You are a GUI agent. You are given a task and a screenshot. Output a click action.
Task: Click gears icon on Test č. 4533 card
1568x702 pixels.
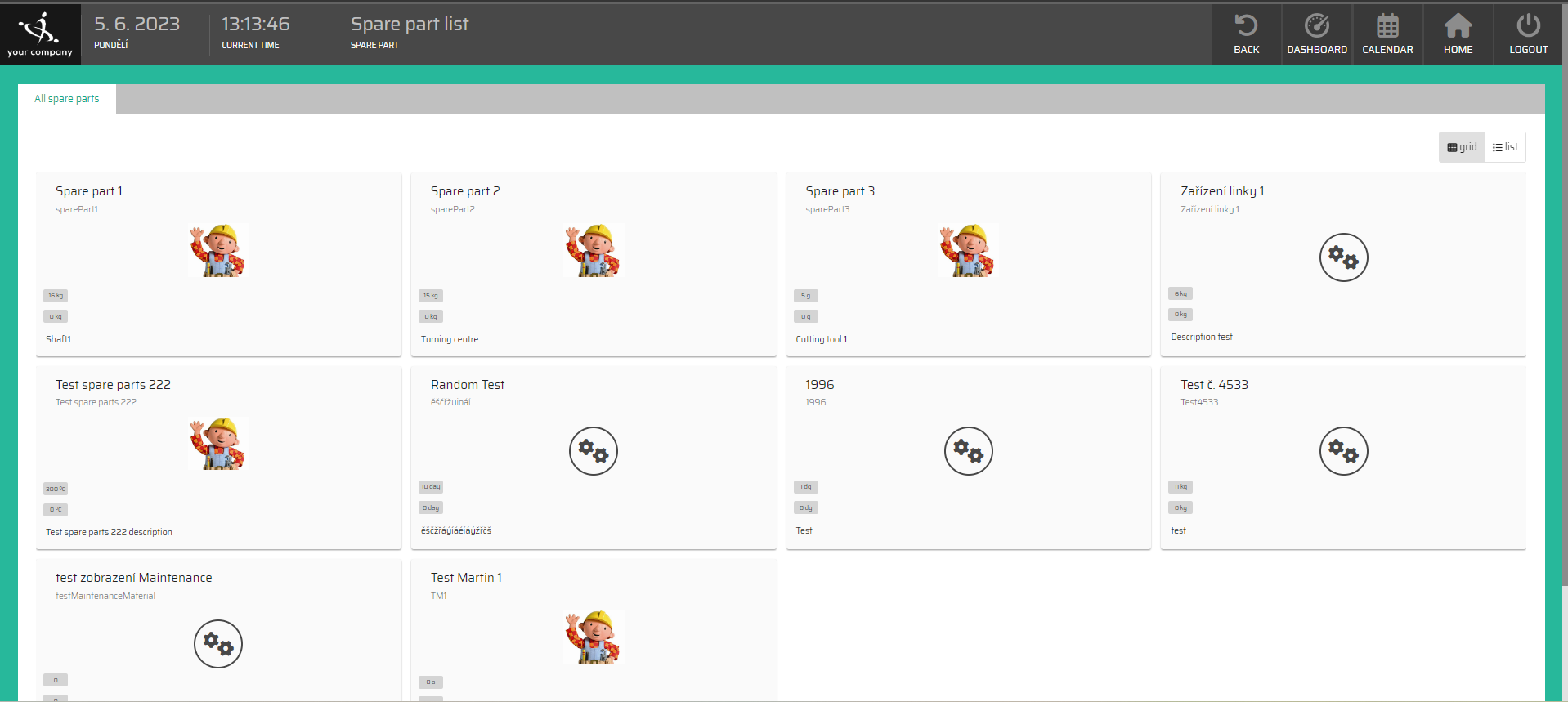pyautogui.click(x=1343, y=451)
